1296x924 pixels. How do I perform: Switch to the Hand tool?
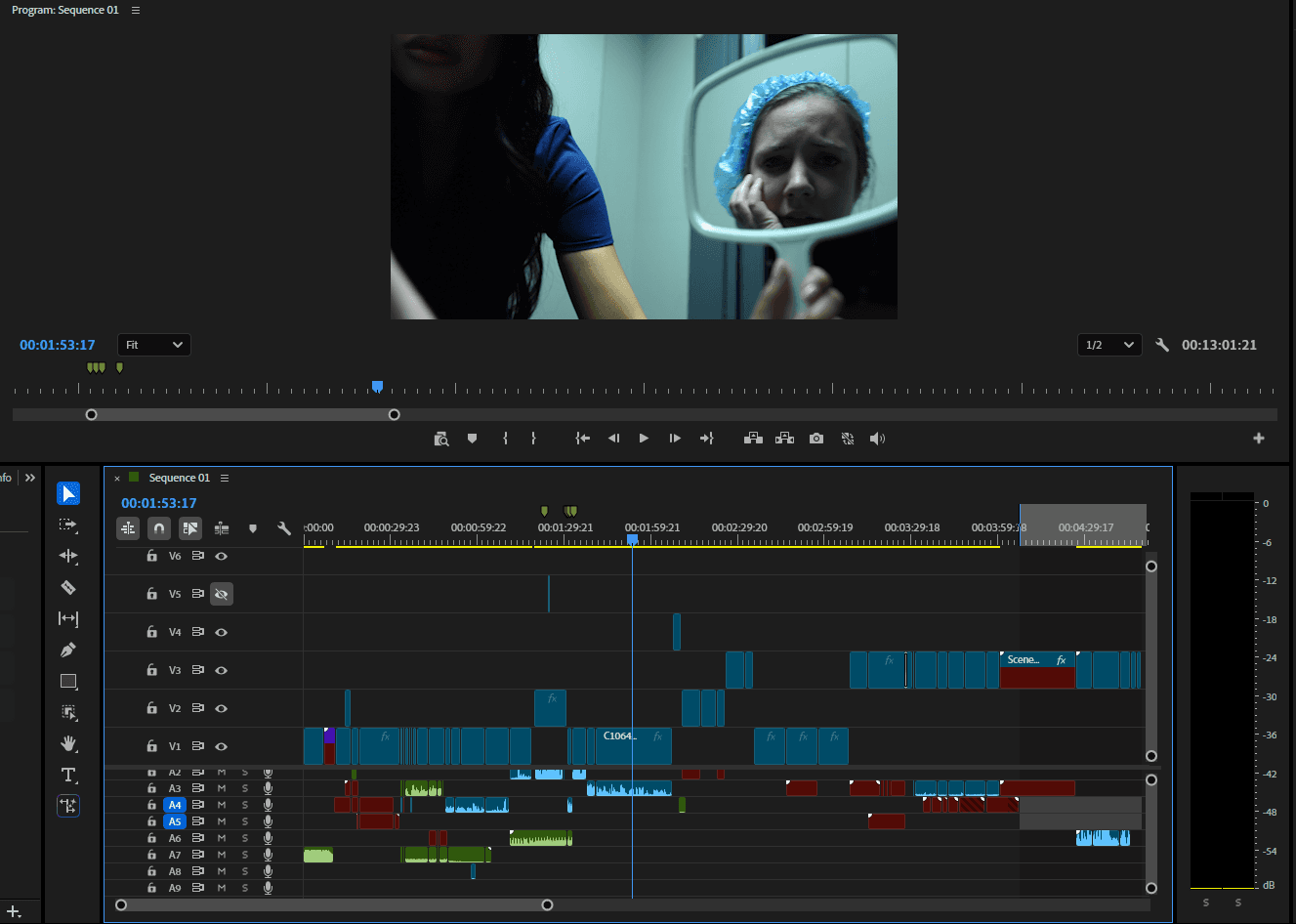coord(68,743)
